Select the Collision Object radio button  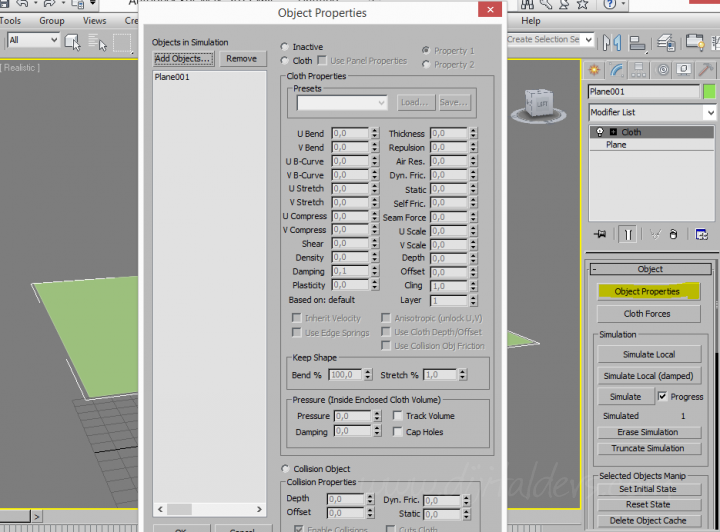click(x=286, y=469)
